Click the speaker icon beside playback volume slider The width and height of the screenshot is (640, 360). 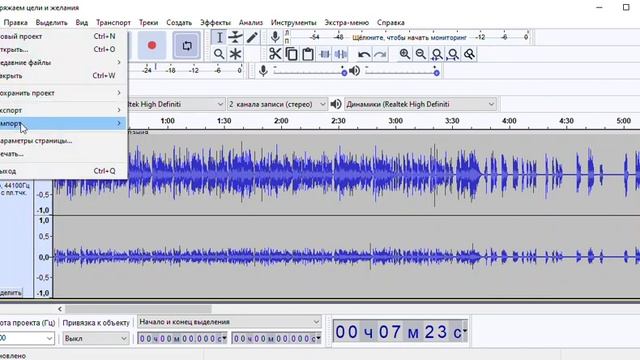354,71
